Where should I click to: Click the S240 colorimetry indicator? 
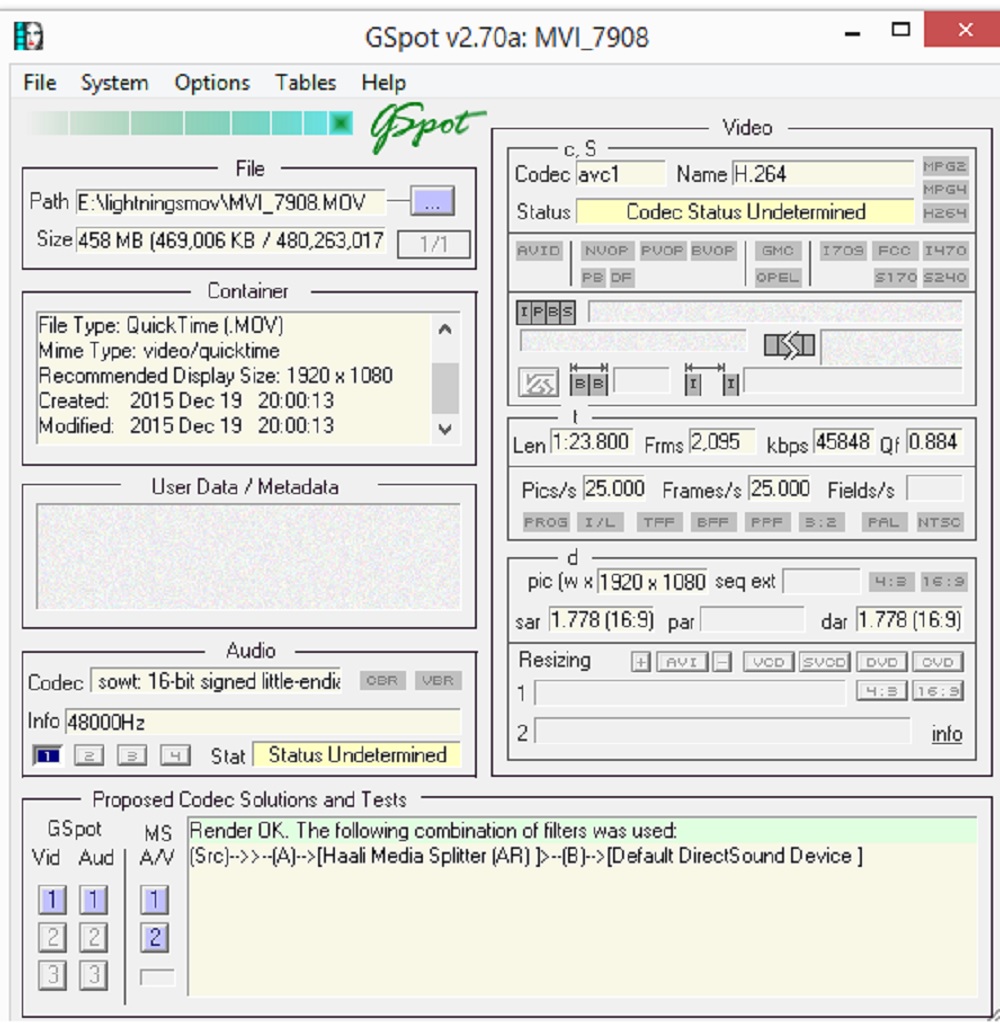coord(945,278)
